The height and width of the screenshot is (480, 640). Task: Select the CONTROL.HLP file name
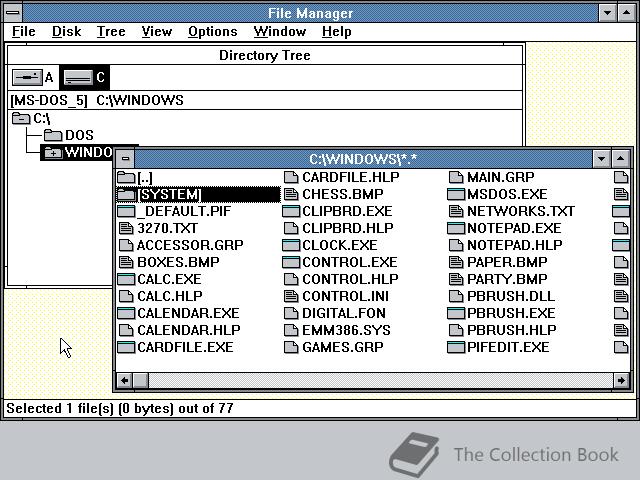(350, 279)
